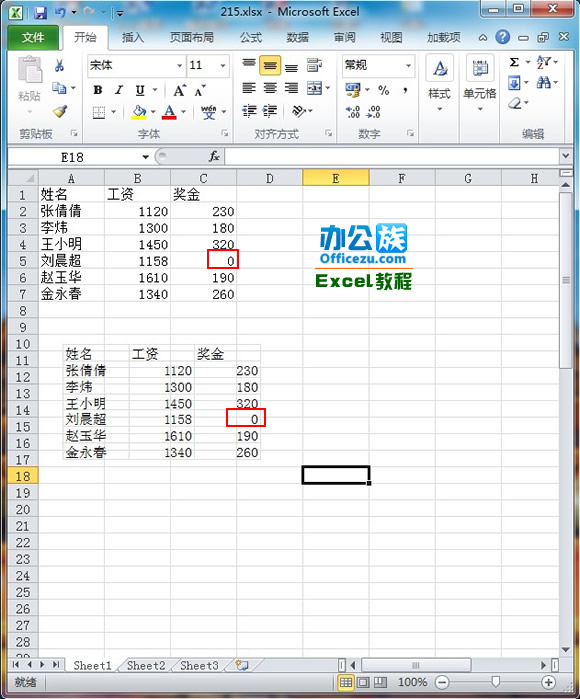Switch to the 页面布局 Page Layout tab

[192, 37]
